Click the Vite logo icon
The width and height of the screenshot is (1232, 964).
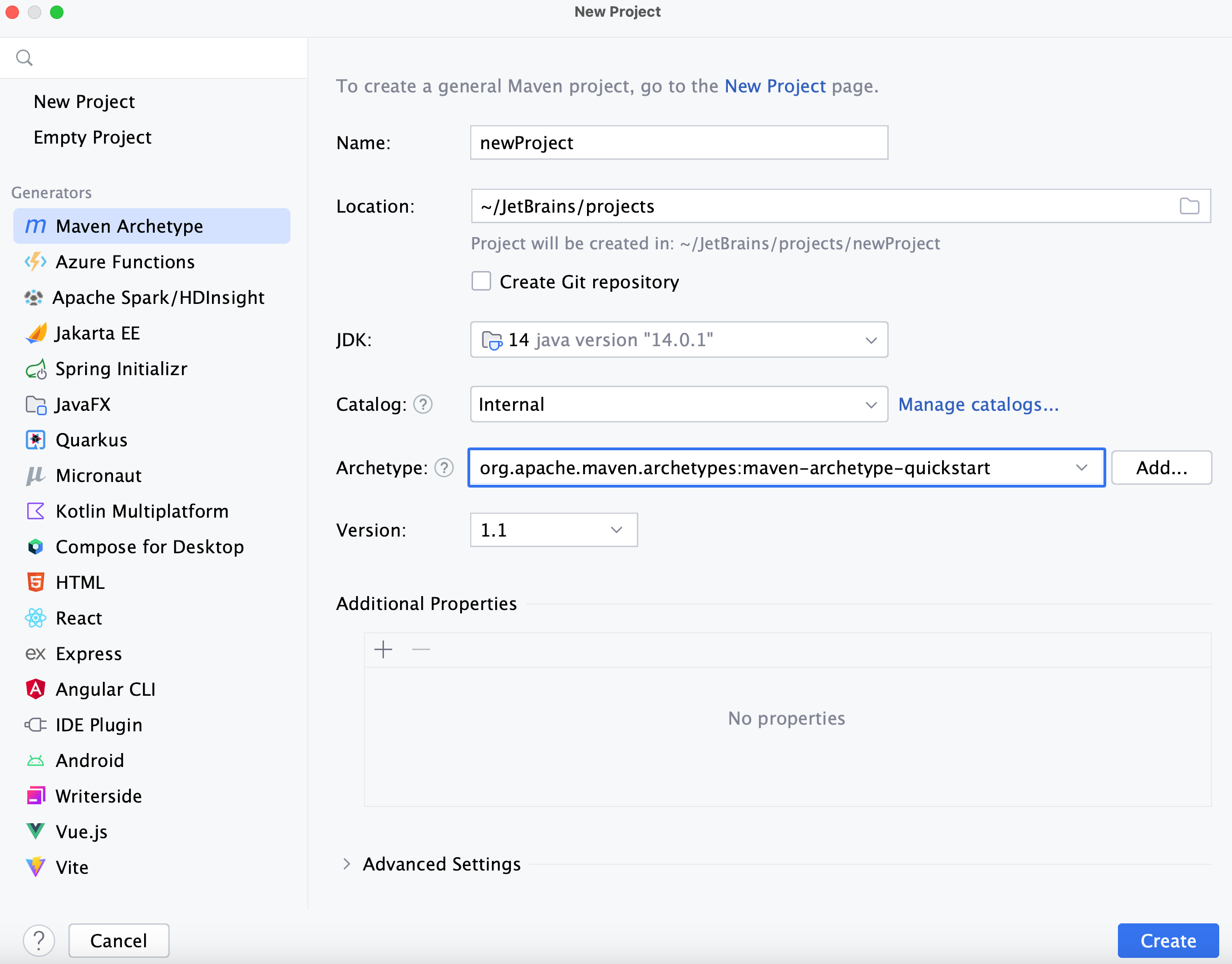point(36,867)
